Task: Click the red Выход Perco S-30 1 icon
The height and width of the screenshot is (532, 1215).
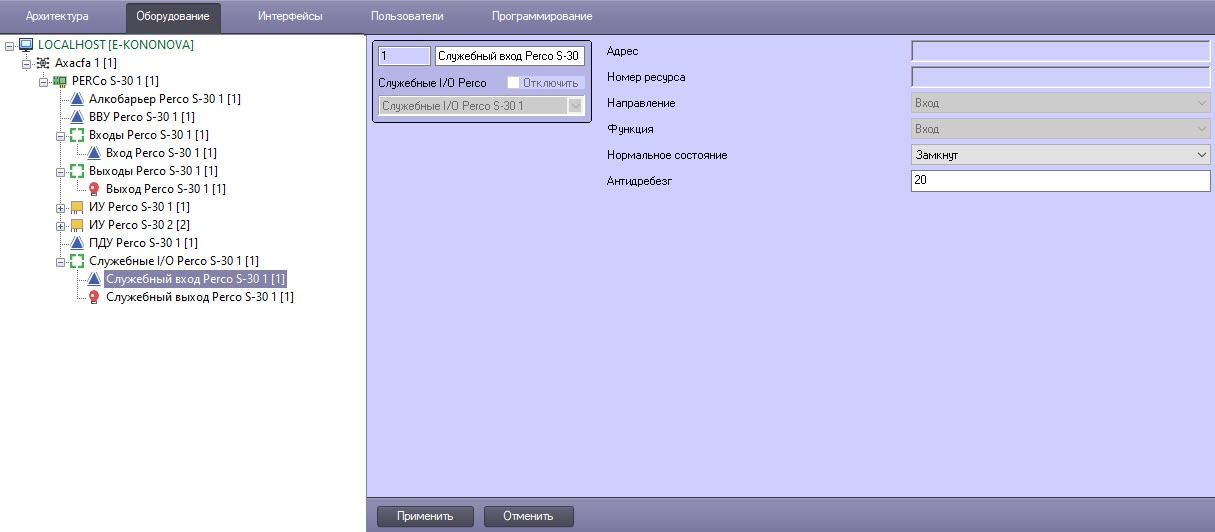Action: (95, 188)
